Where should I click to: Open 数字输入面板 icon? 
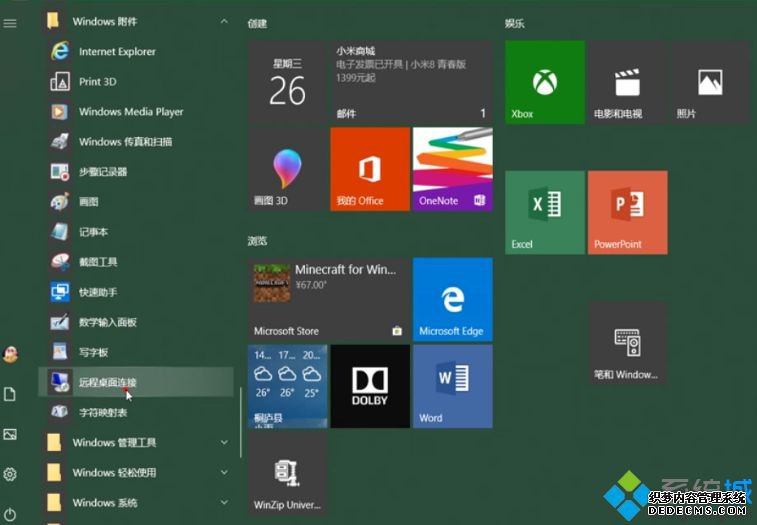(60, 322)
